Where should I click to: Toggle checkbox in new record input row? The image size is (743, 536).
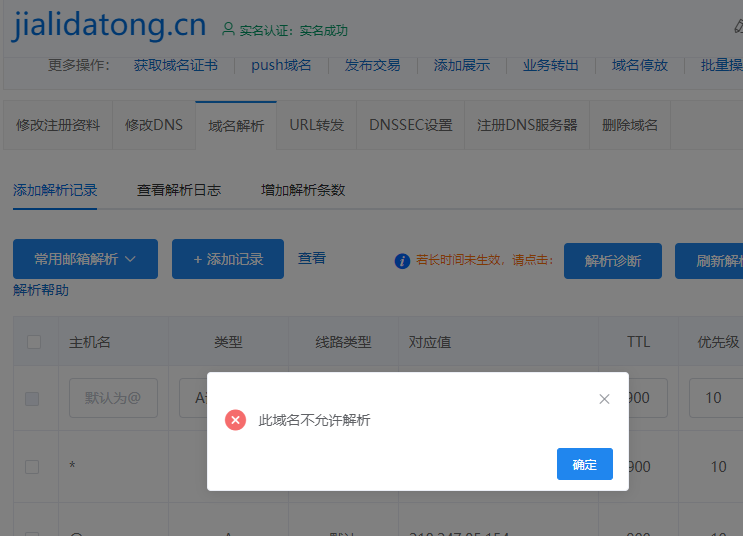[x=32, y=399]
